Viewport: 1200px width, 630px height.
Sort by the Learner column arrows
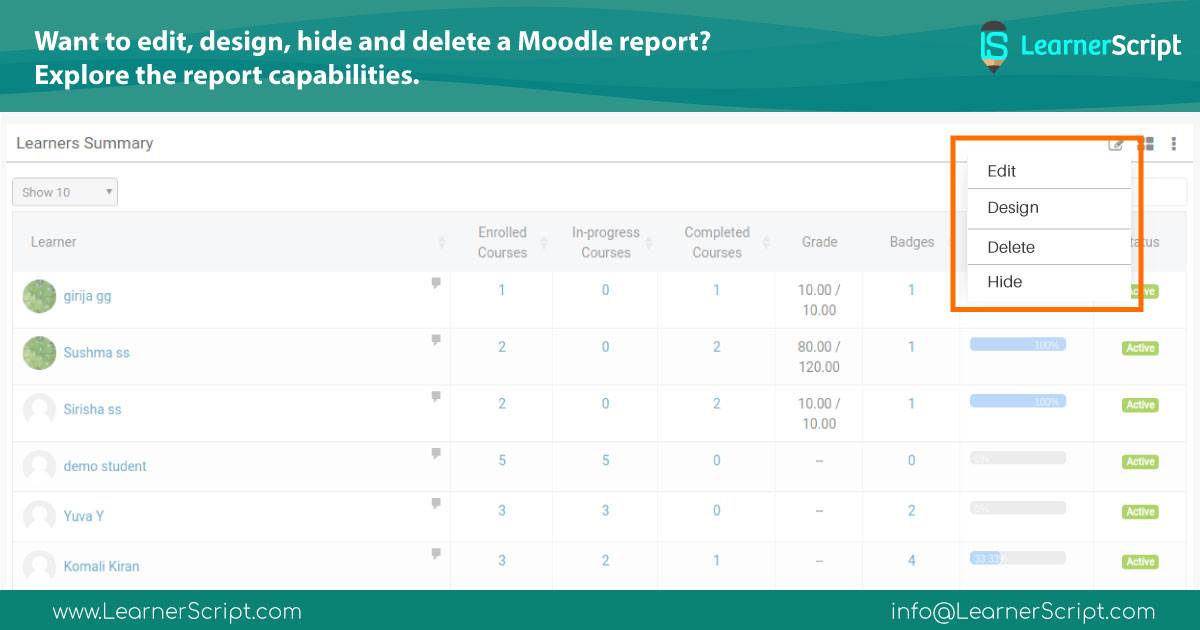[x=442, y=242]
